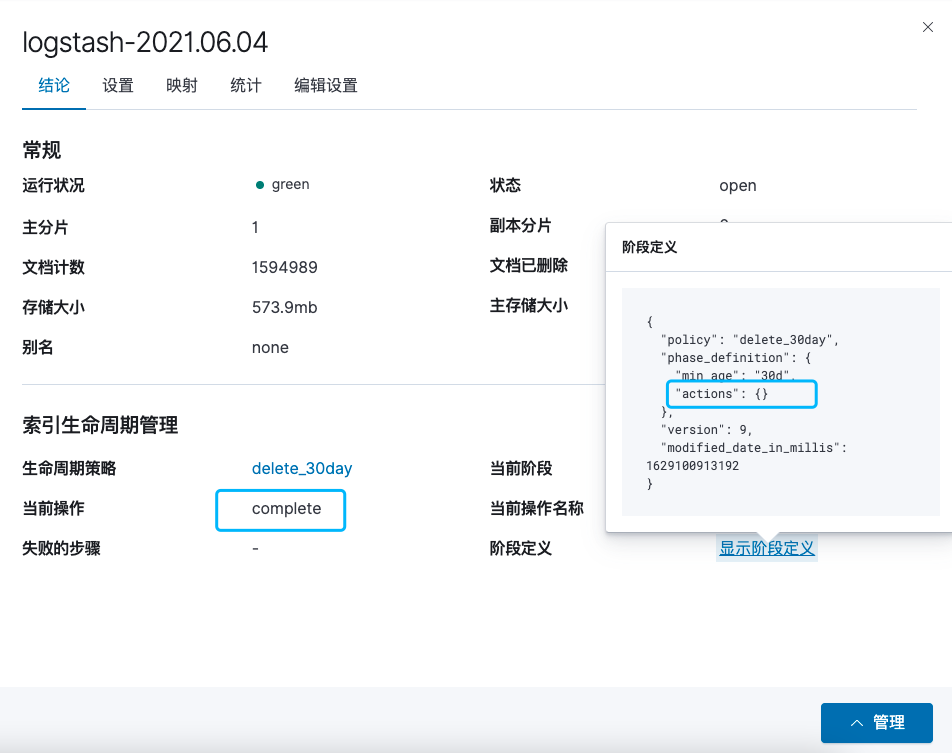Click the 别名 label
This screenshot has height=753, width=952.
[38, 347]
